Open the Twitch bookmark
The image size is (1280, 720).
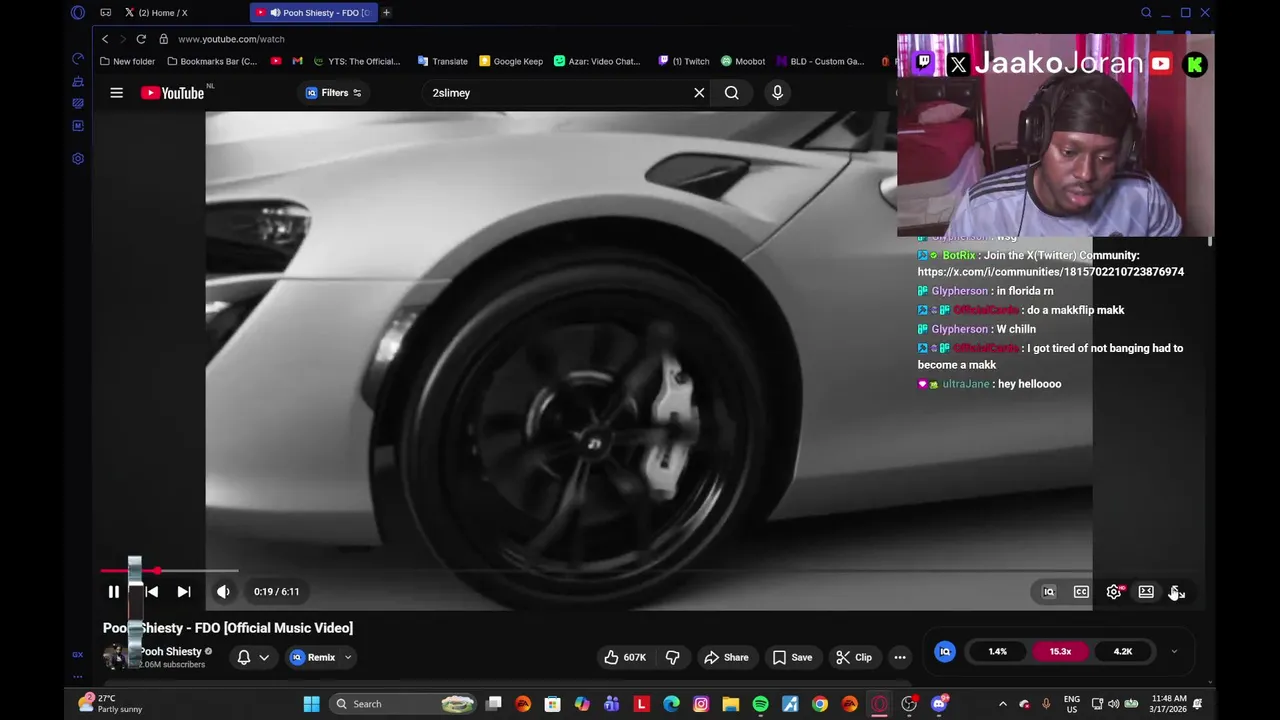[x=684, y=61]
